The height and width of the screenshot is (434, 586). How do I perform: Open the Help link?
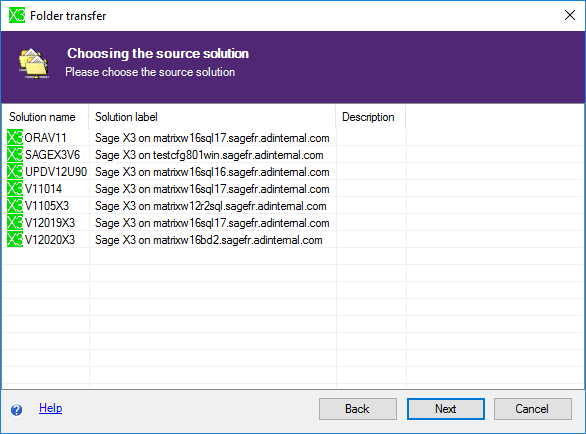click(50, 408)
